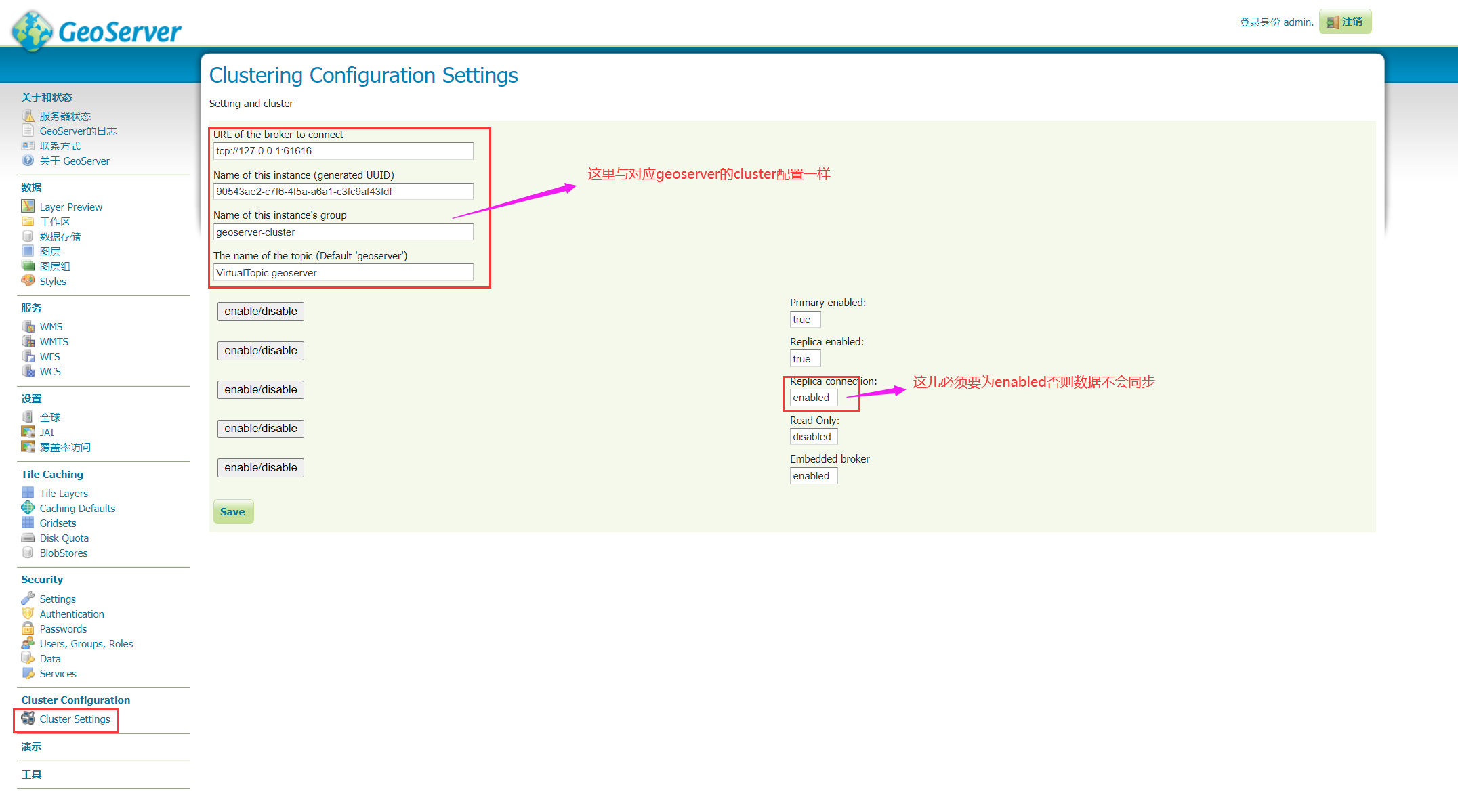
Task: Click the Replica connection value field
Action: 814,398
